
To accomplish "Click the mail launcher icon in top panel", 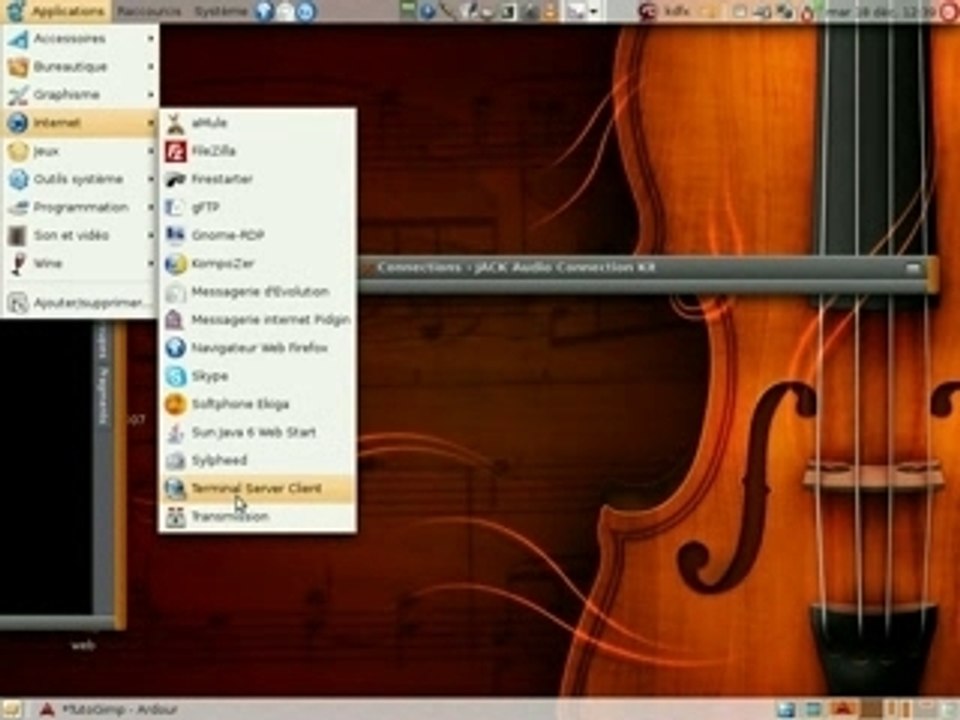I will click(285, 11).
